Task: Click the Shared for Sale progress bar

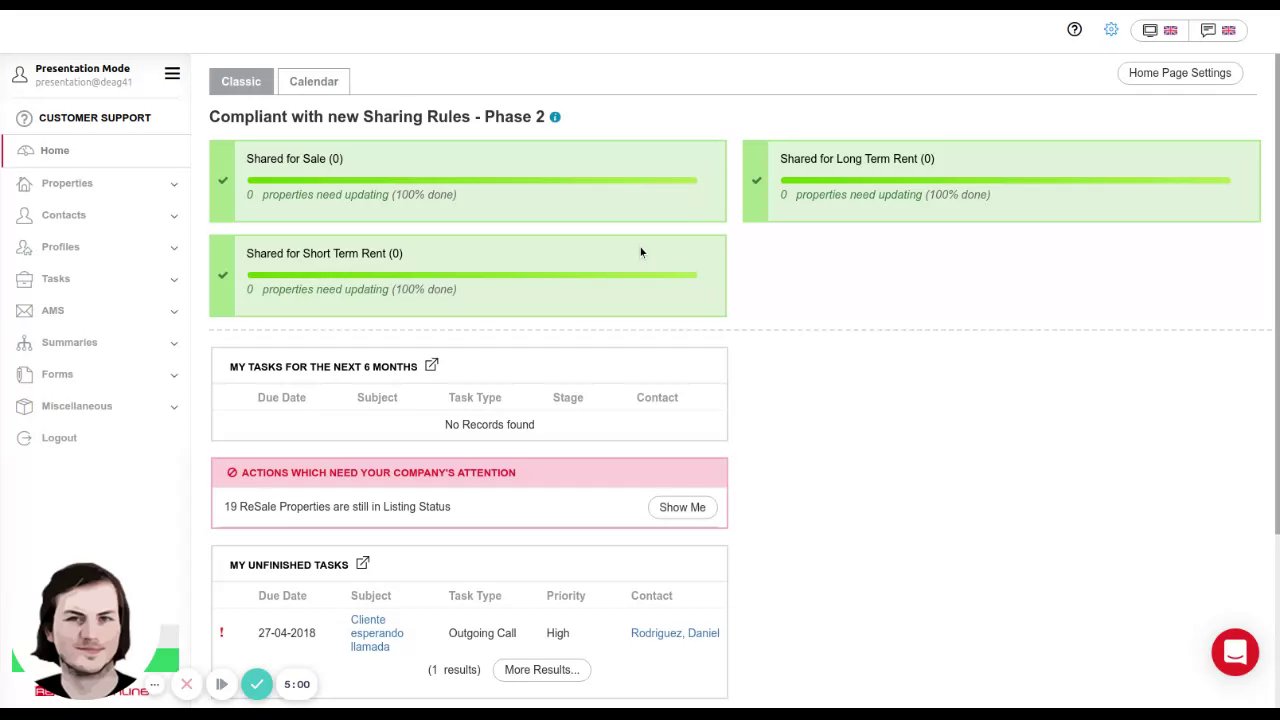Action: coord(472,180)
